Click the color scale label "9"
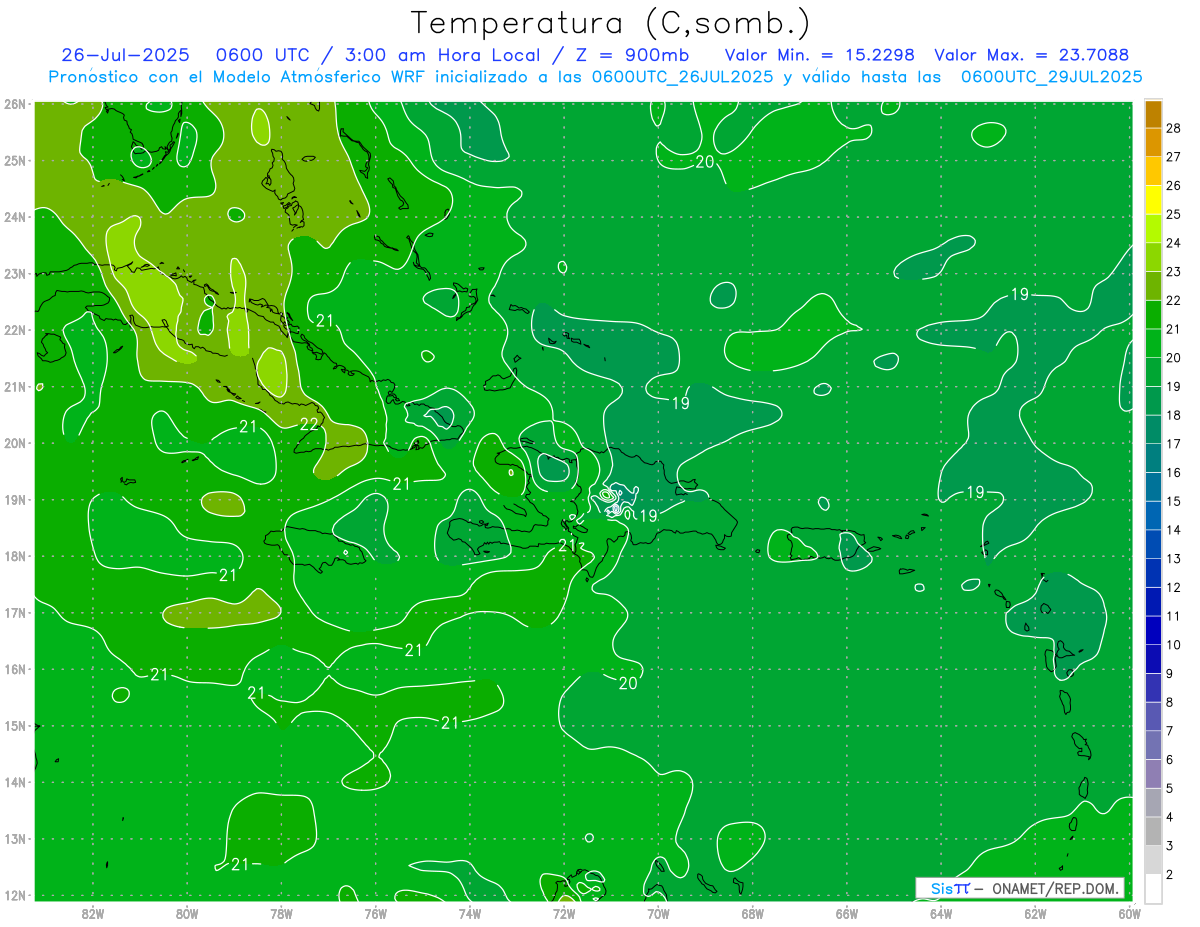Viewport: 1200px width, 927px height. 1170,673
